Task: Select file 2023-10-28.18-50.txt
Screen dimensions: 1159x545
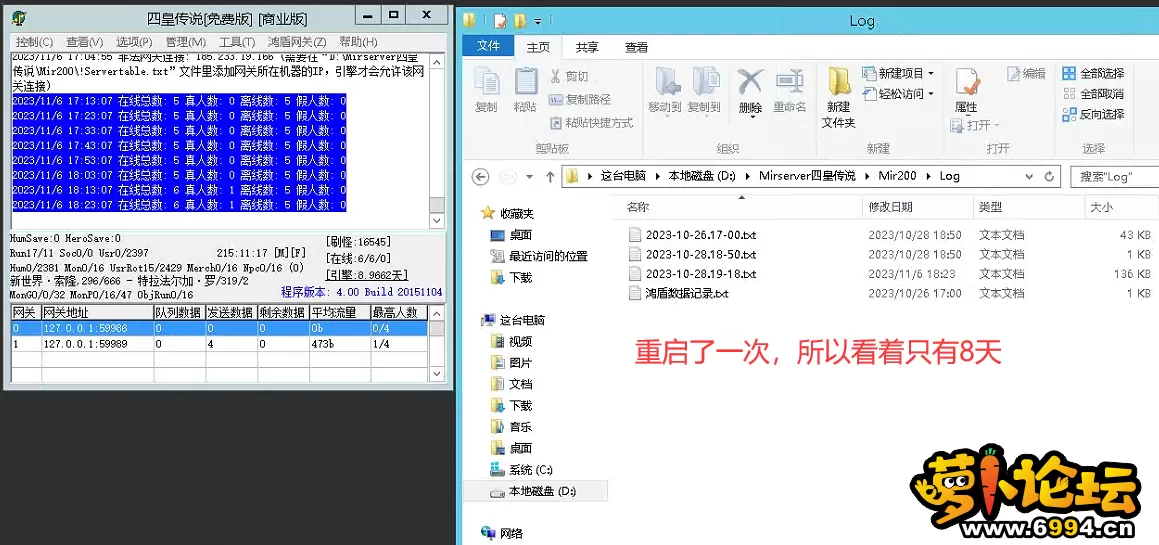Action: click(x=701, y=254)
